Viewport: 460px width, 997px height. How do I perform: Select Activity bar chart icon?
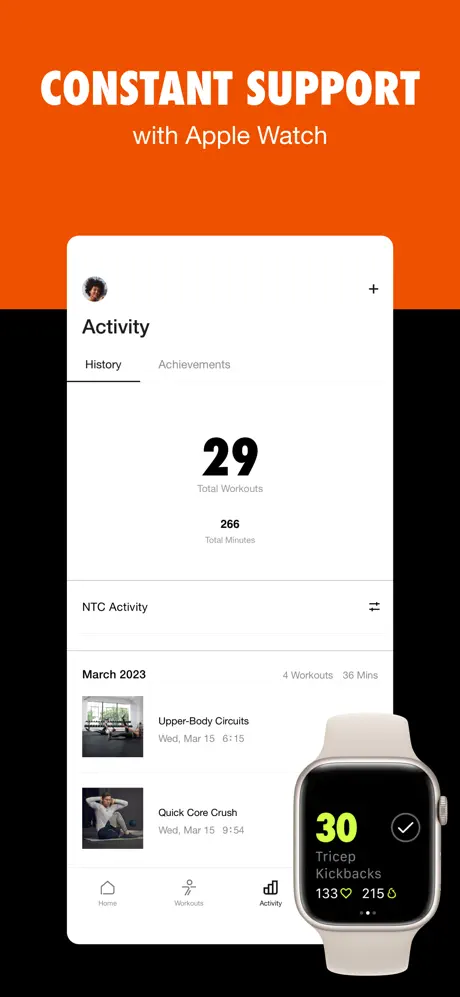pos(270,888)
